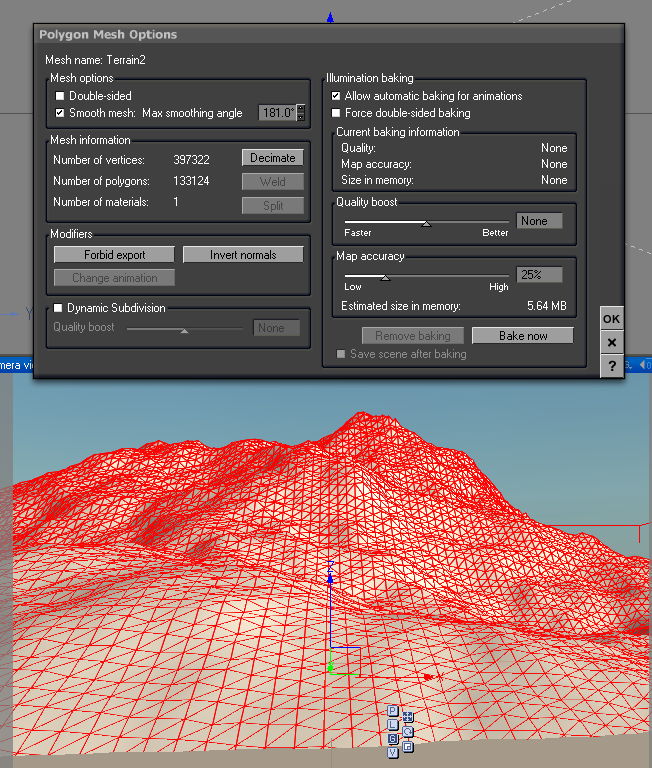Click the V gizmo icon in viewport

(393, 751)
